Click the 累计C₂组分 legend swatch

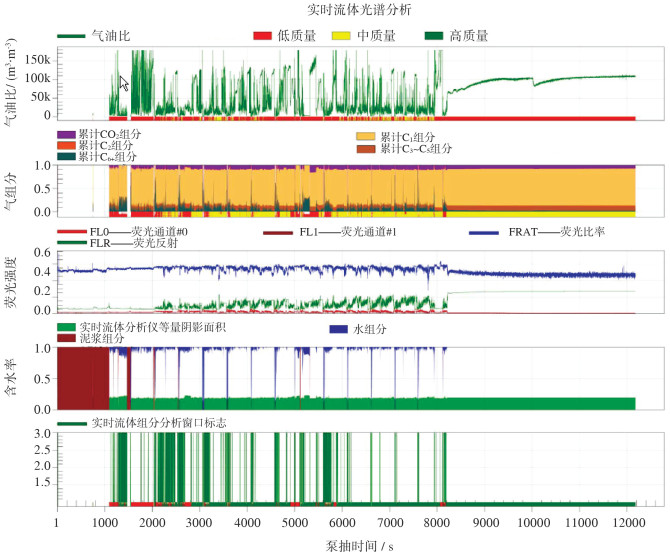[x=66, y=146]
